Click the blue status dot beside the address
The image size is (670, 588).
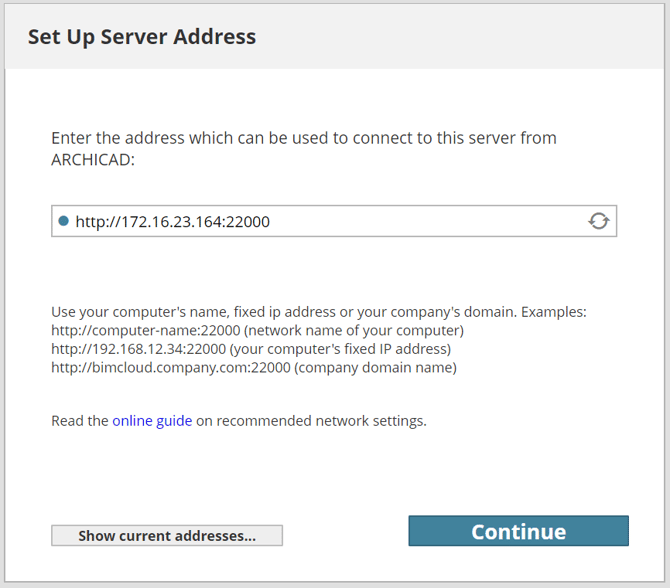pos(64,221)
